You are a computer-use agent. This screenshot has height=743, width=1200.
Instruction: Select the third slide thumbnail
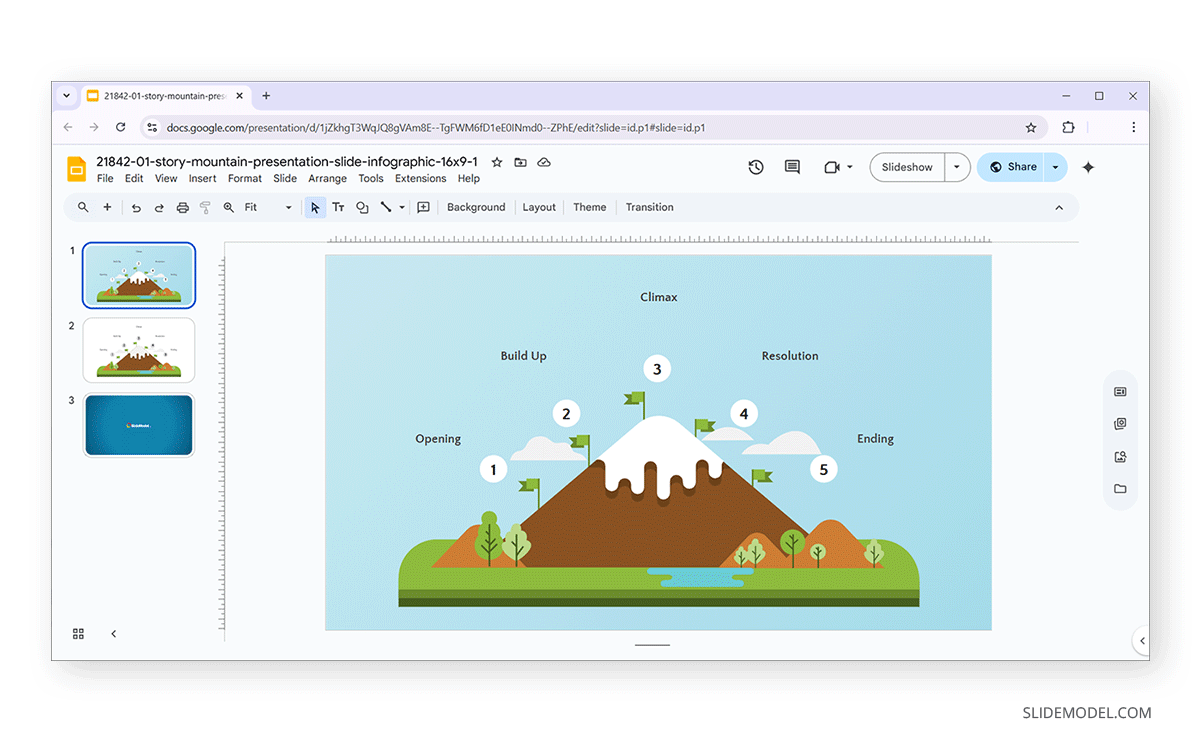[139, 425]
